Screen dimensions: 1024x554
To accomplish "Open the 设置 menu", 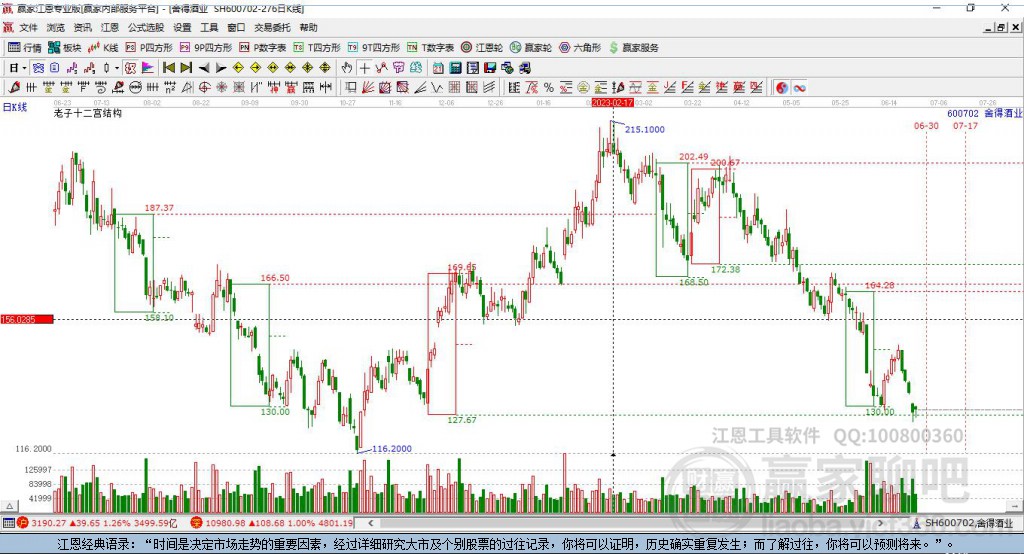I will pos(182,27).
